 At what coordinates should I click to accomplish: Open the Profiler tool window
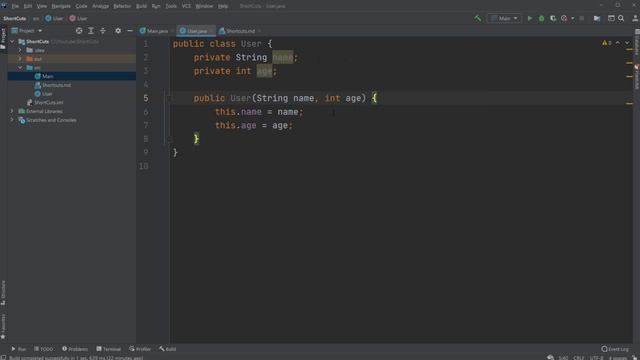pyautogui.click(x=140, y=349)
